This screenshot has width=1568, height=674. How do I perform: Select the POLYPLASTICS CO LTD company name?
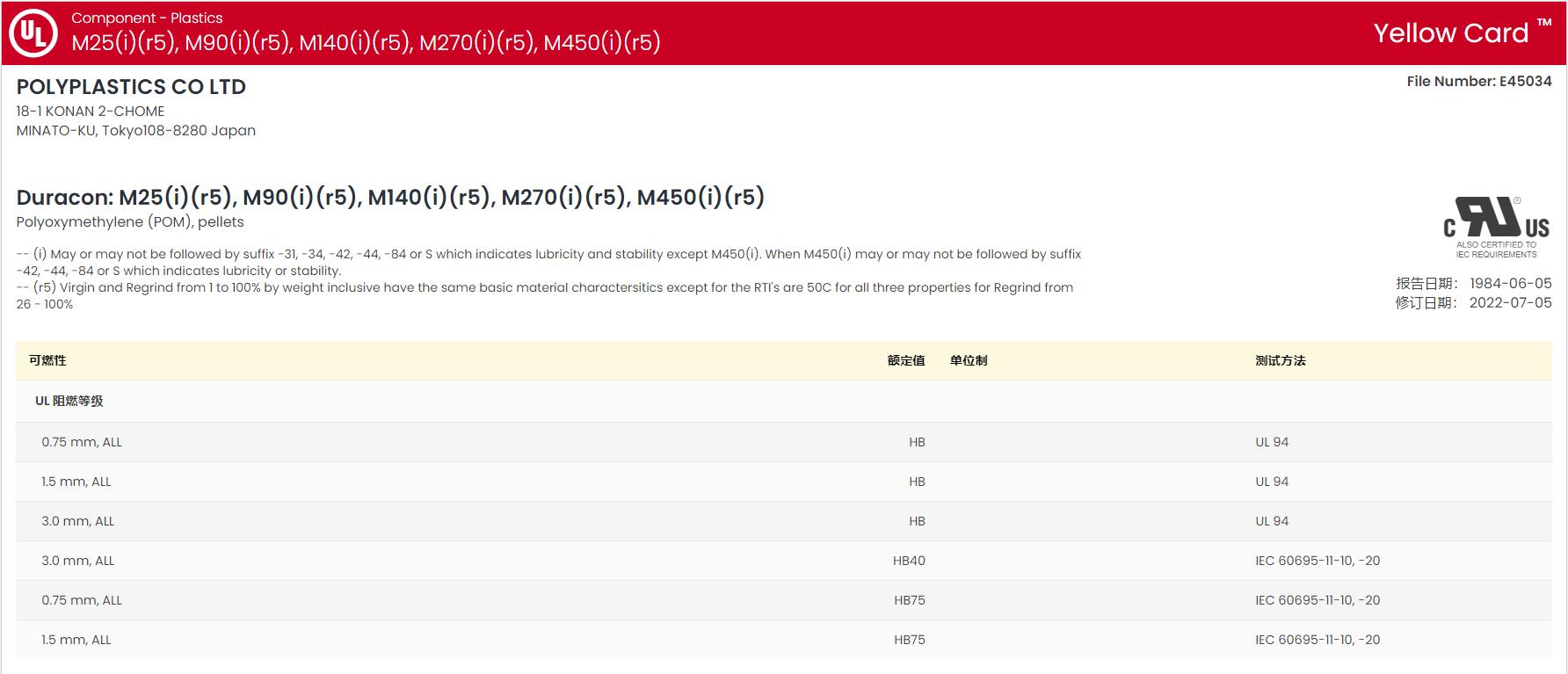pyautogui.click(x=131, y=87)
